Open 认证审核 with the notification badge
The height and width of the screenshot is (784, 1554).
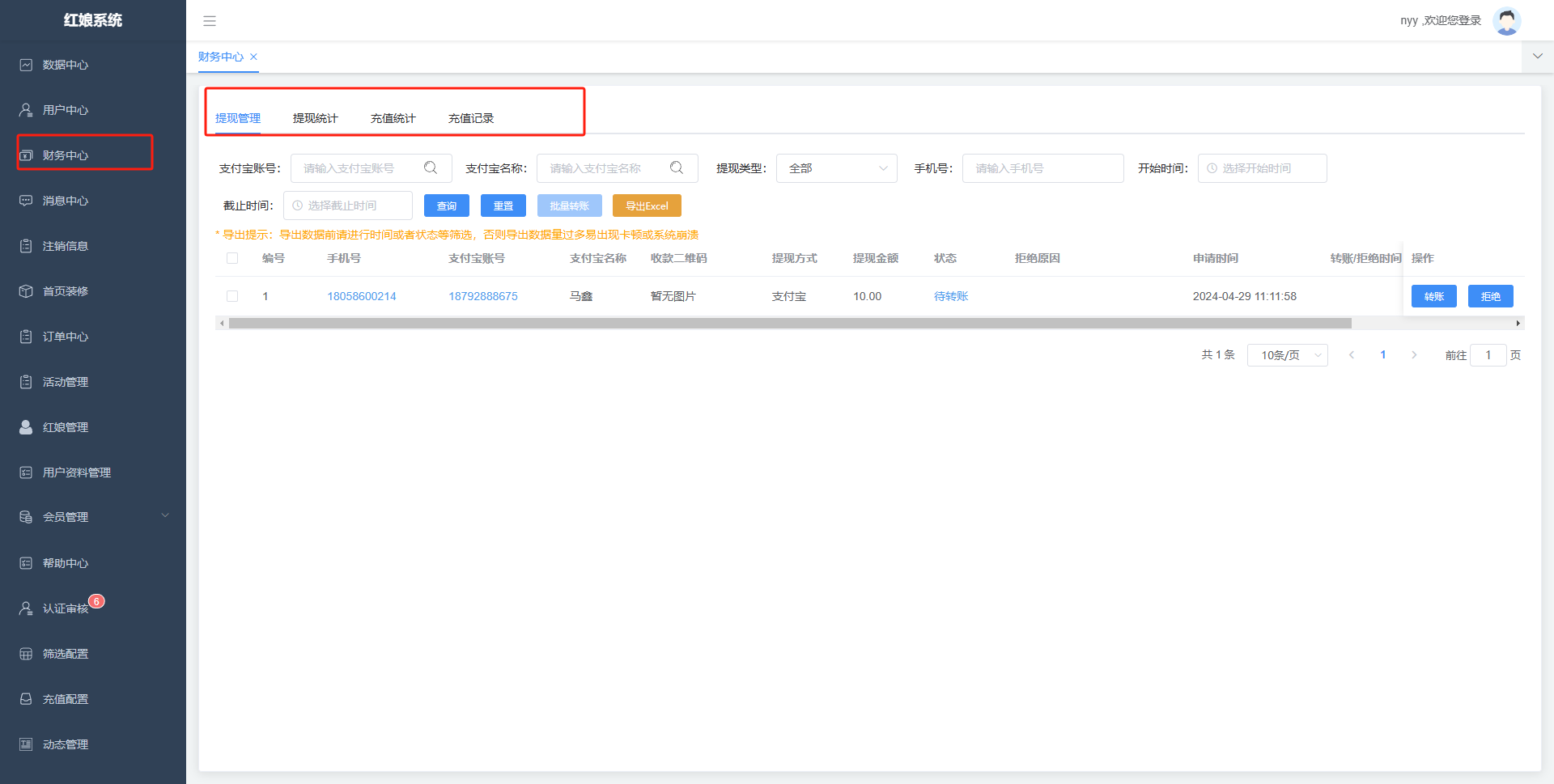point(66,608)
